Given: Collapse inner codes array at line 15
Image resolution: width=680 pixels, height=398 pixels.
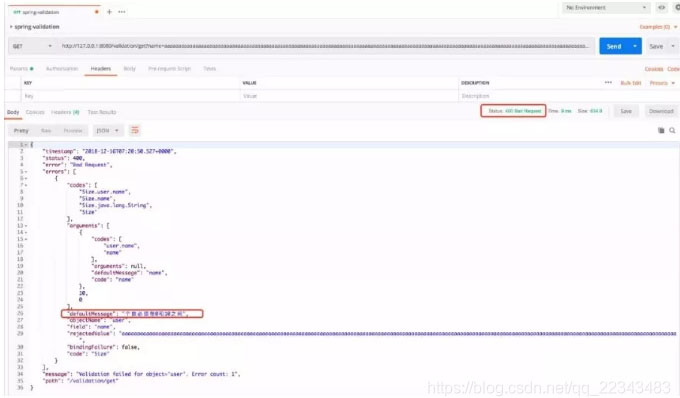Looking at the screenshot, I should [26, 239].
